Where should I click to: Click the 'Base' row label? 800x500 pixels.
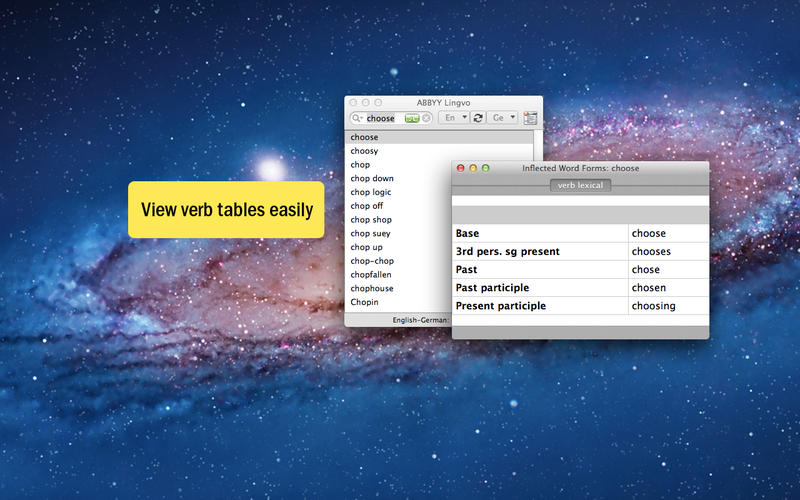click(x=467, y=233)
